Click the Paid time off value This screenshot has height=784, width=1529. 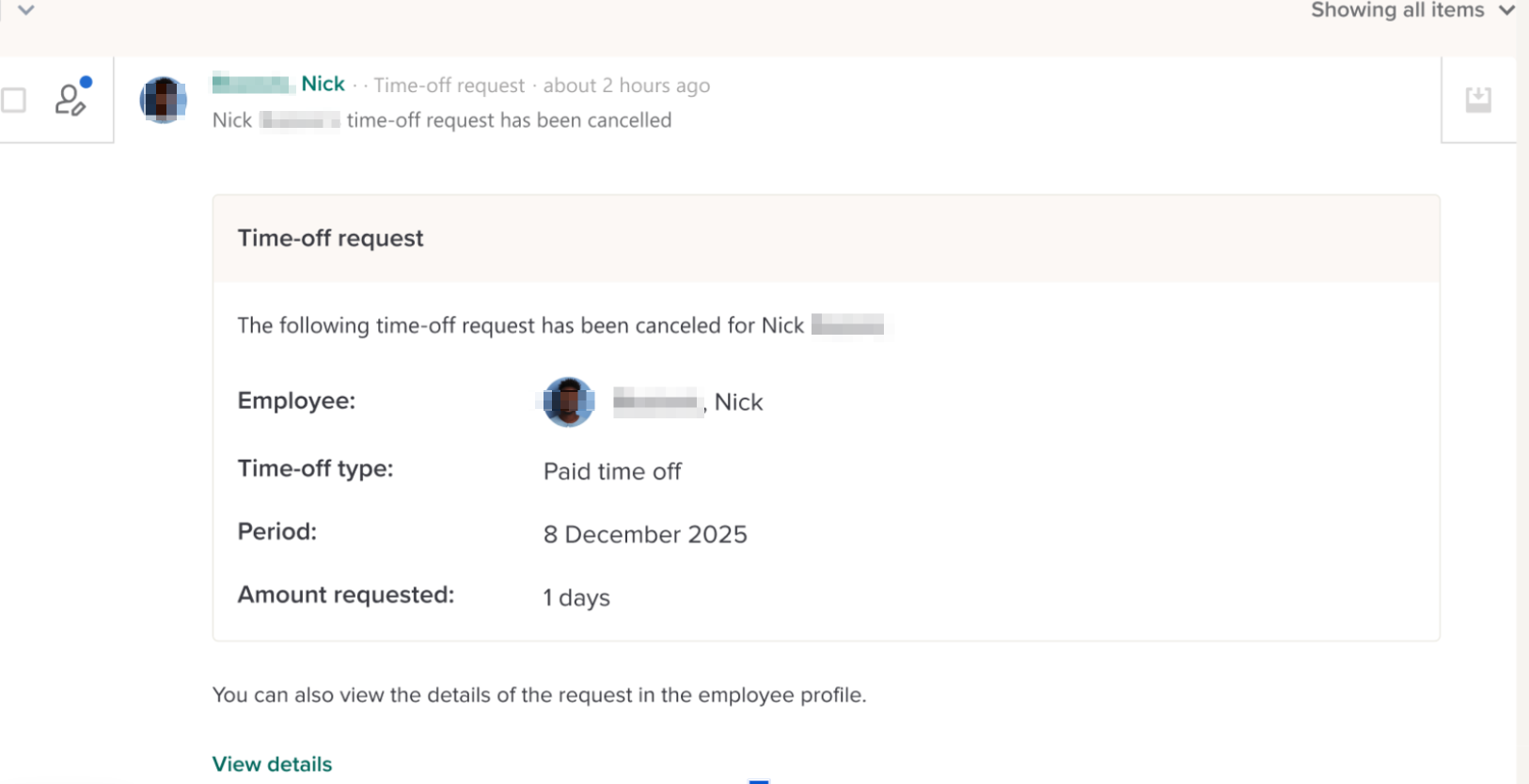coord(612,471)
